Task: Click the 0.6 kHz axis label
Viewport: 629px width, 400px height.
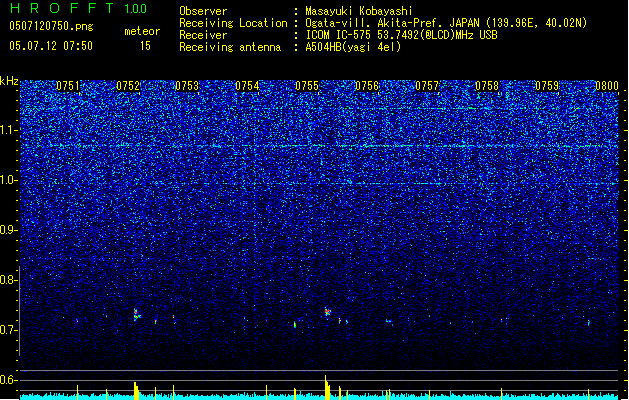Action: pyautogui.click(x=8, y=380)
